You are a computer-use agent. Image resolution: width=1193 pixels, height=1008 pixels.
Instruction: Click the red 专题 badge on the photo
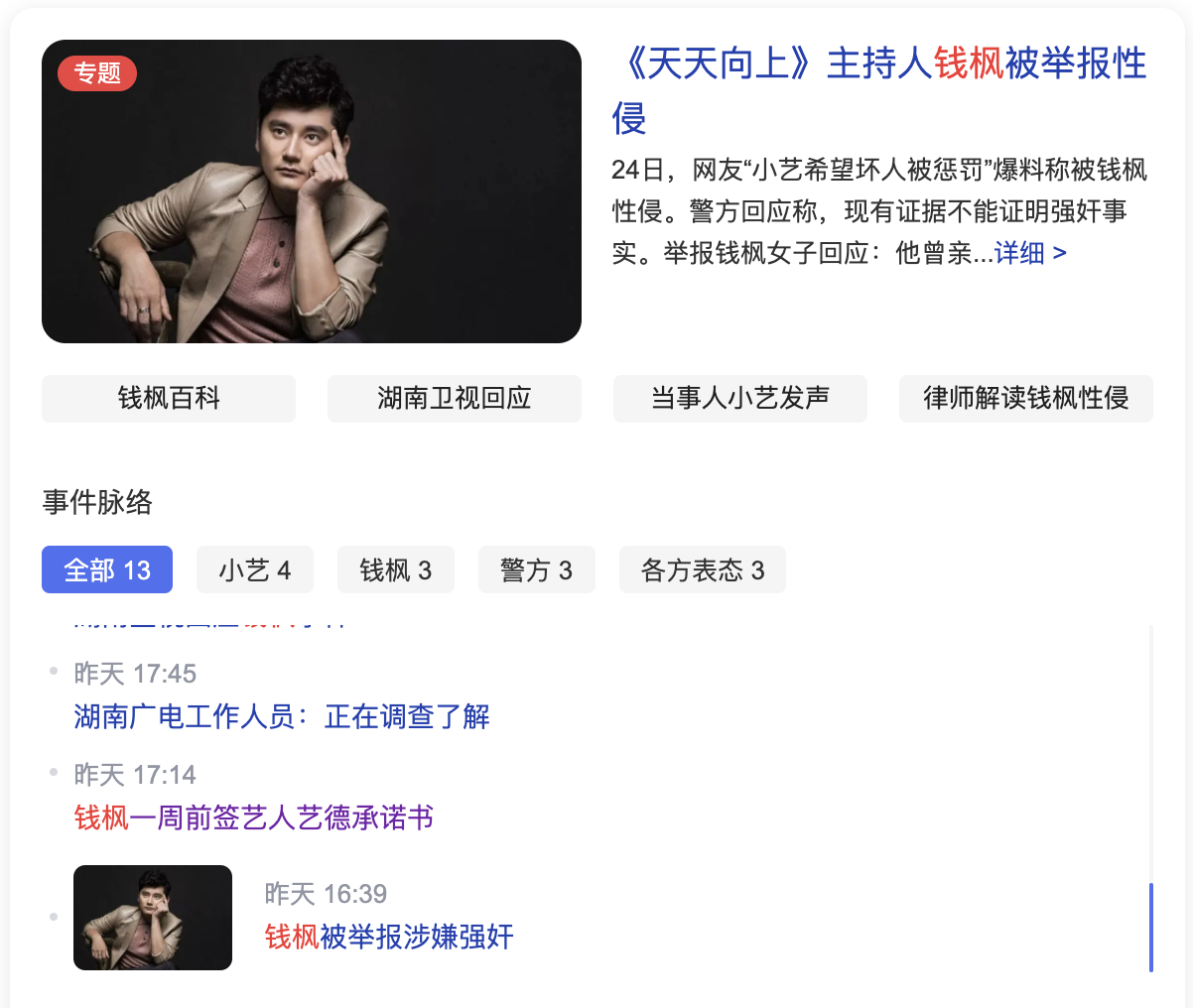point(97,73)
